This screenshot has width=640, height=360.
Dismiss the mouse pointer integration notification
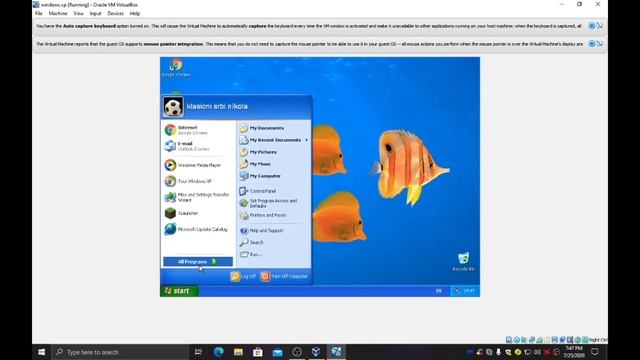(591, 44)
